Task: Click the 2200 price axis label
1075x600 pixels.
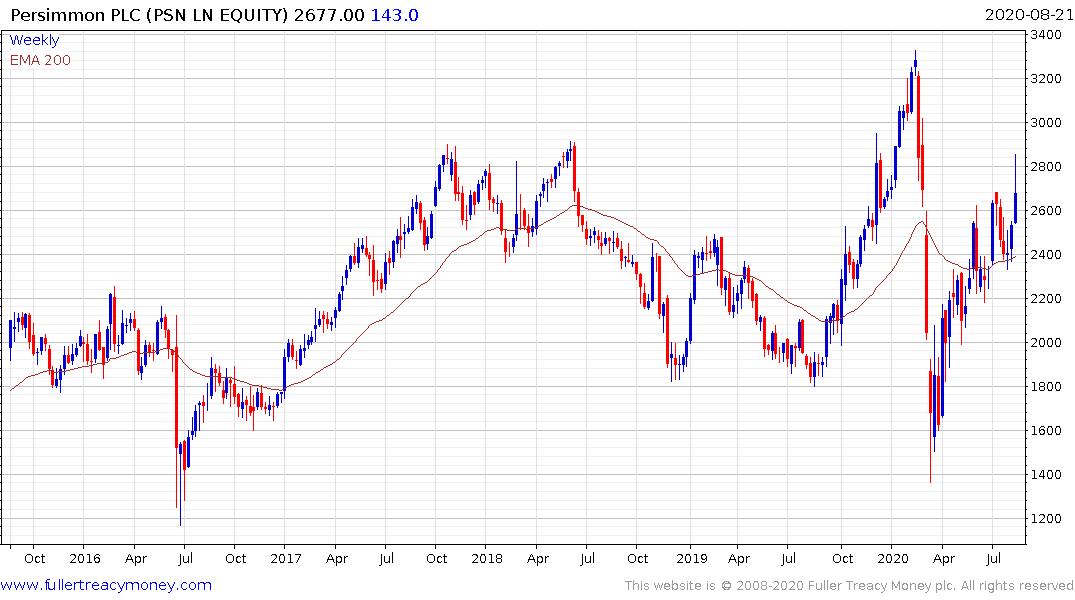Action: click(x=1046, y=299)
